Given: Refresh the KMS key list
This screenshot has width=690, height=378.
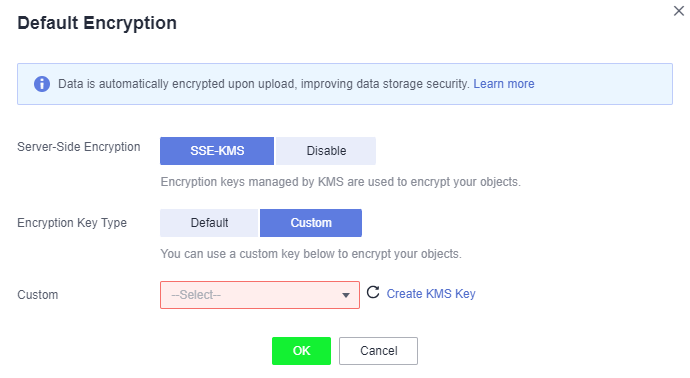Looking at the screenshot, I should (373, 292).
